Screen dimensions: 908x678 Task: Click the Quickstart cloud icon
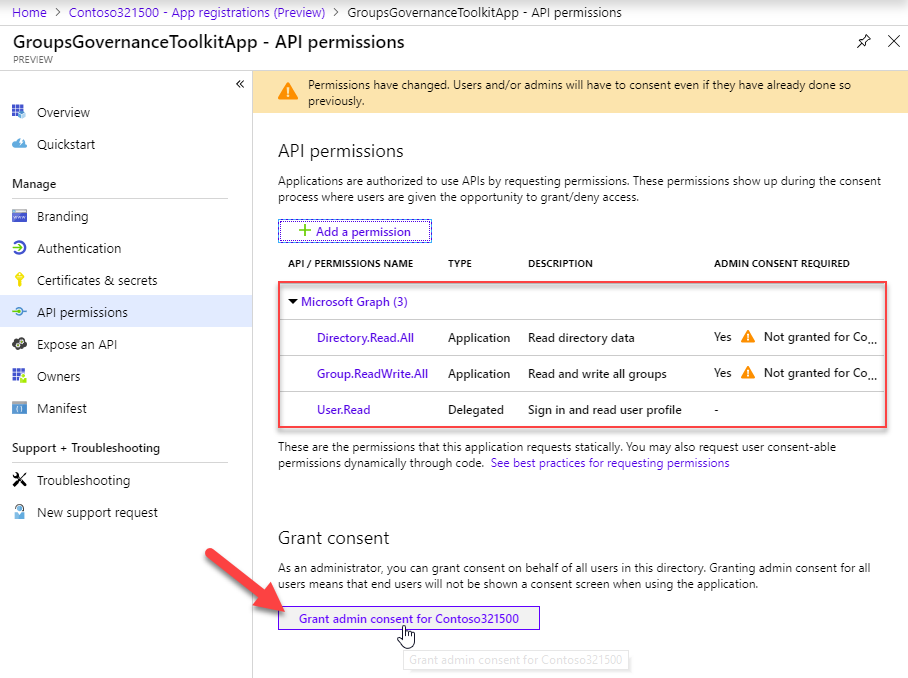coord(19,144)
